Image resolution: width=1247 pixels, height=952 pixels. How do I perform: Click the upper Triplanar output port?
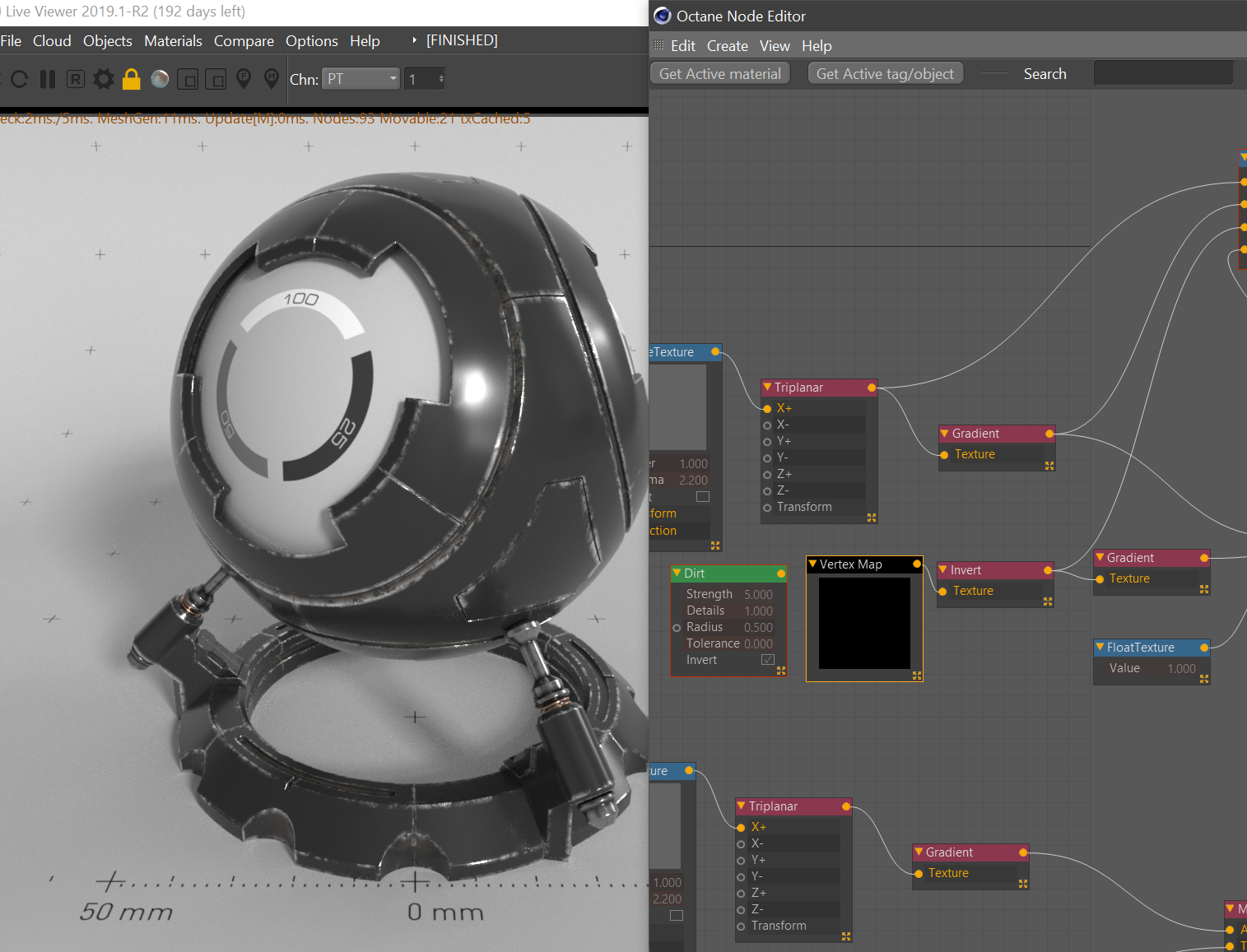point(872,388)
